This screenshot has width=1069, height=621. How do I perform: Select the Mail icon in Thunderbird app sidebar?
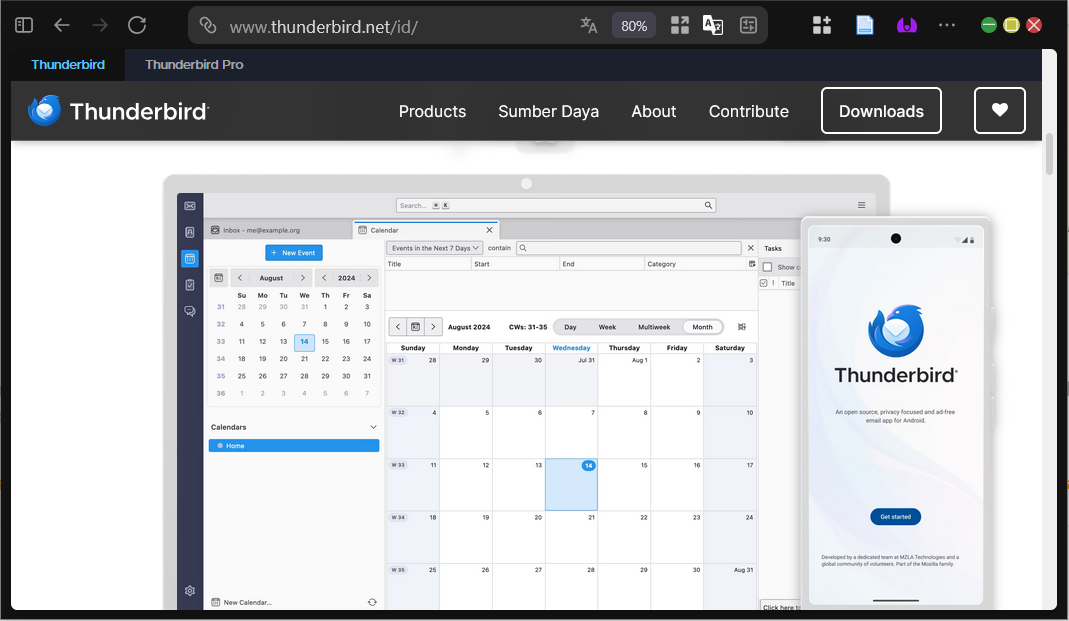pos(190,206)
